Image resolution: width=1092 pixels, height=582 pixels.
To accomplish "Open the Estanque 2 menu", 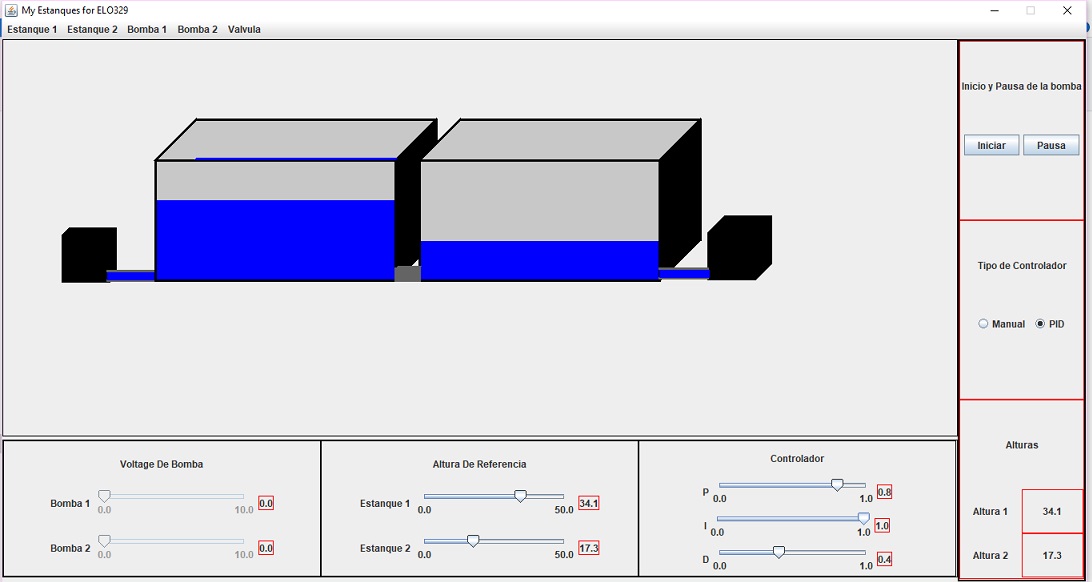I will [93, 30].
